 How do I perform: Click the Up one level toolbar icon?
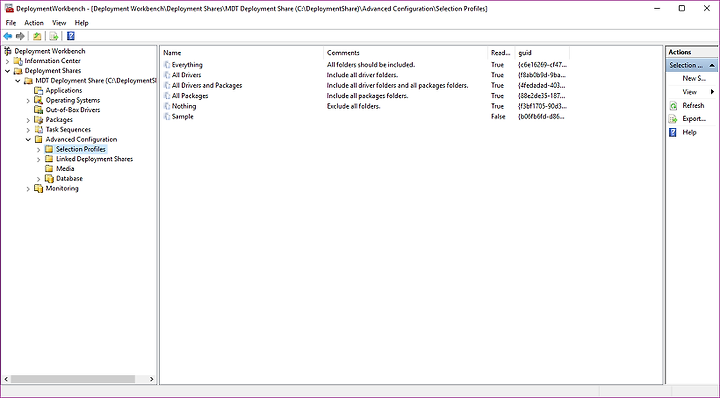[x=37, y=36]
